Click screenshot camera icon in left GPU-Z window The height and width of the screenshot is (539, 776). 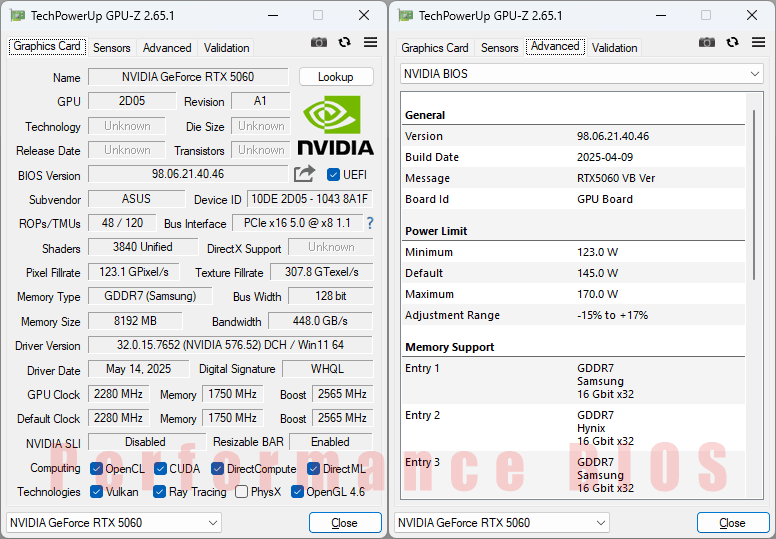(319, 43)
